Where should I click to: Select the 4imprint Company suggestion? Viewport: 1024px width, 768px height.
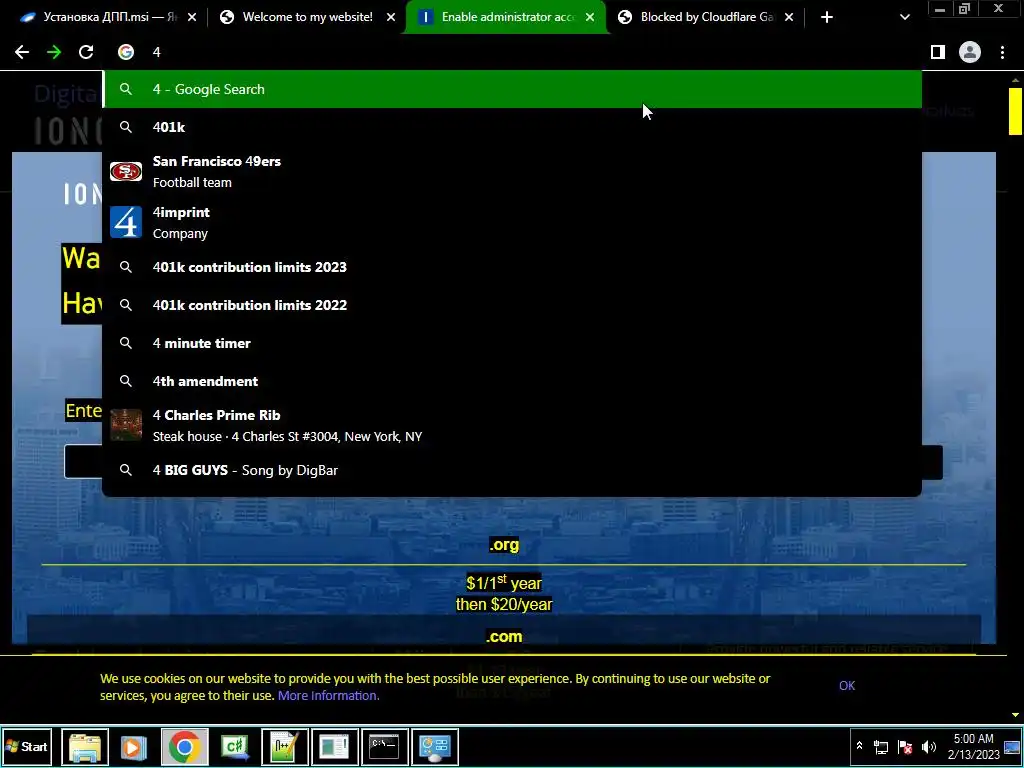(x=513, y=222)
